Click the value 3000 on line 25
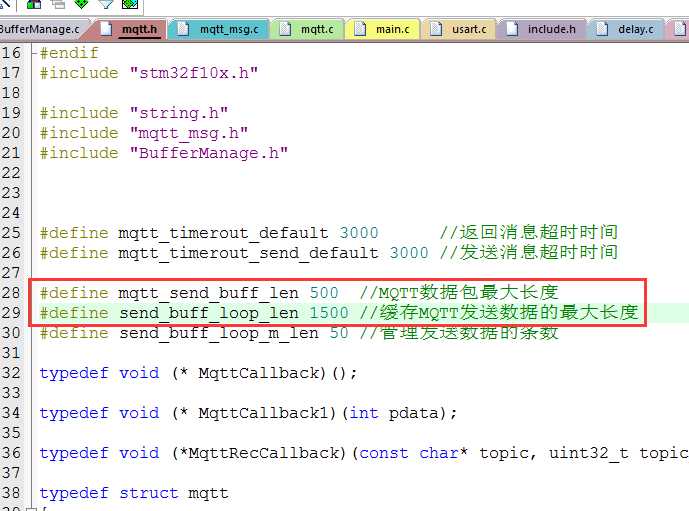This screenshot has height=511, width=689. (359, 233)
